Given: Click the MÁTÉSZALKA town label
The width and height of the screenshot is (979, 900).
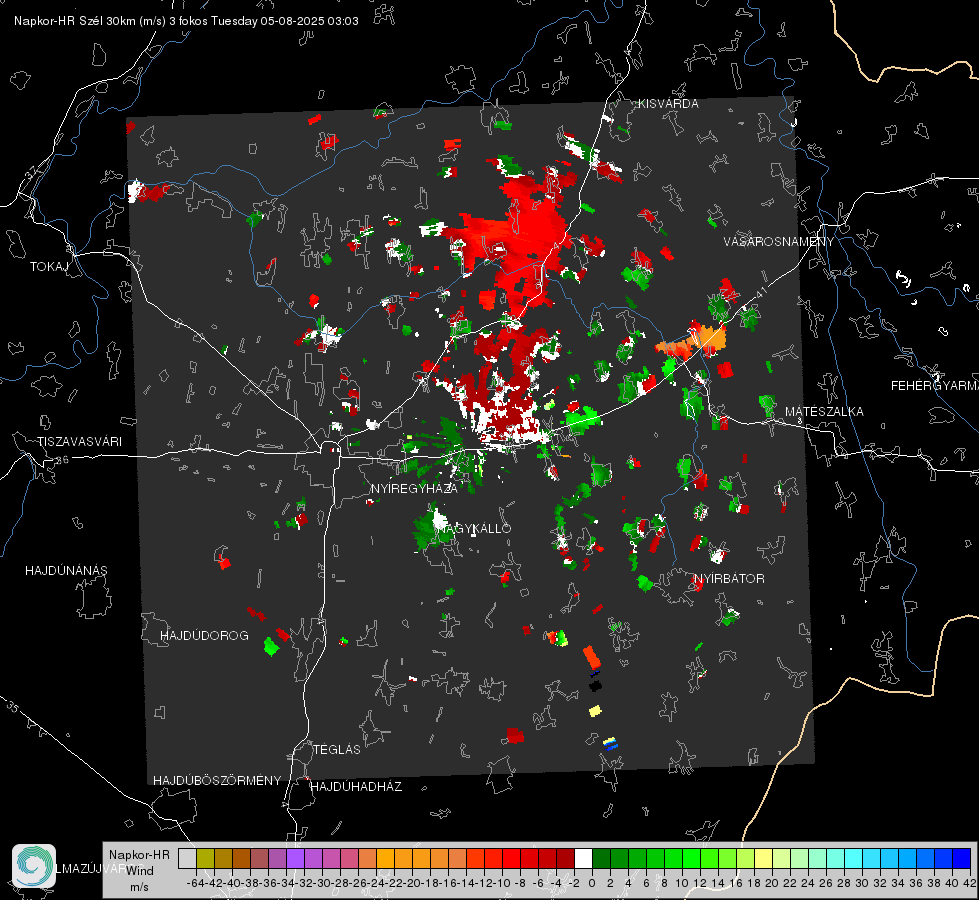Looking at the screenshot, I should tap(824, 411).
